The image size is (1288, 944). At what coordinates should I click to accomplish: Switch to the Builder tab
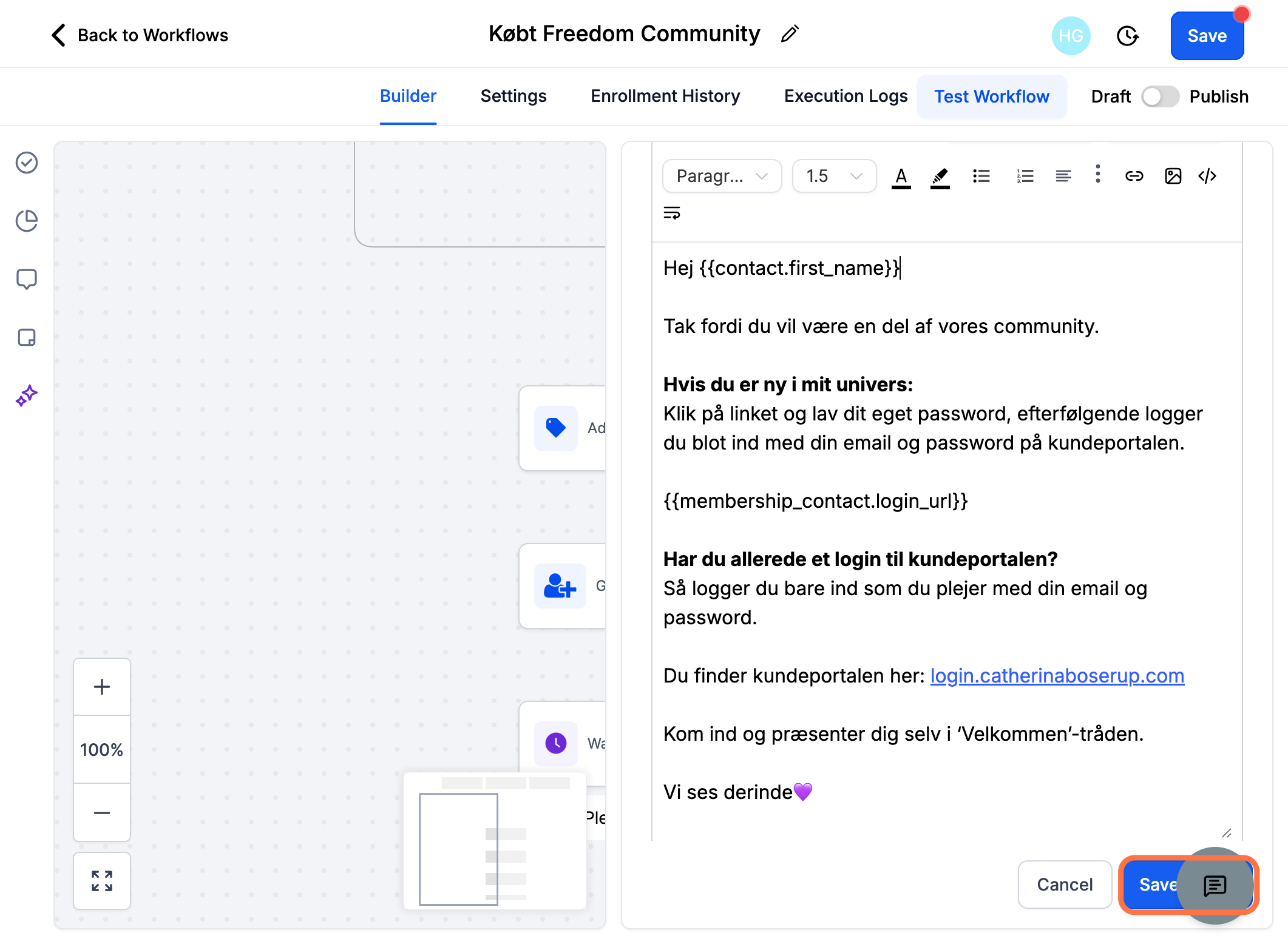[408, 96]
